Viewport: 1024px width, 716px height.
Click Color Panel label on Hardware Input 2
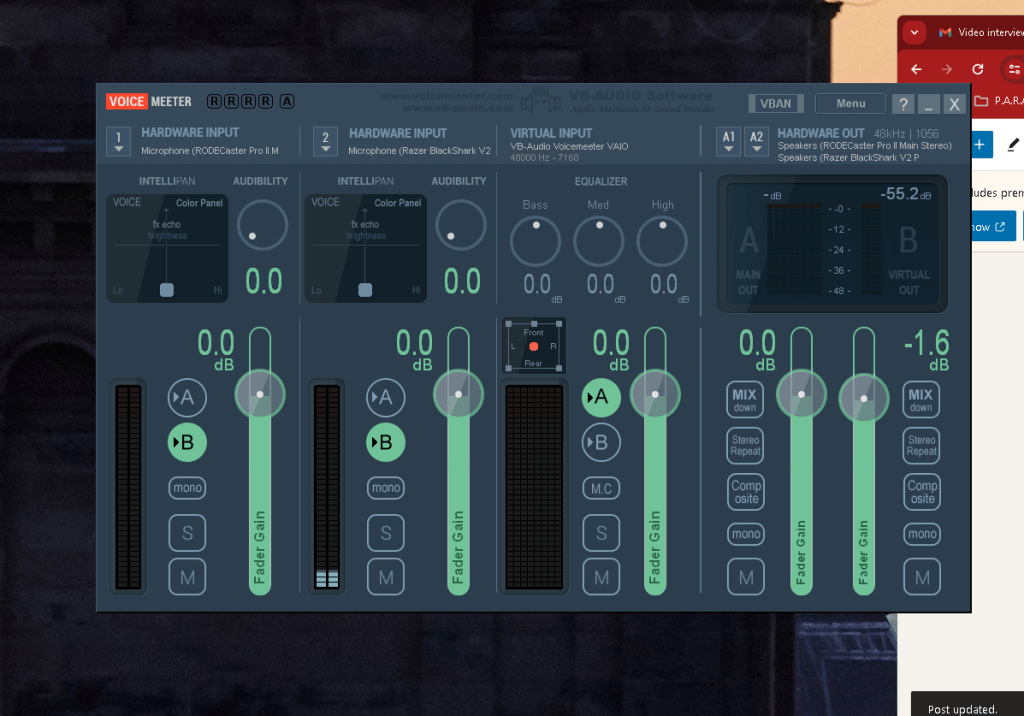[398, 203]
